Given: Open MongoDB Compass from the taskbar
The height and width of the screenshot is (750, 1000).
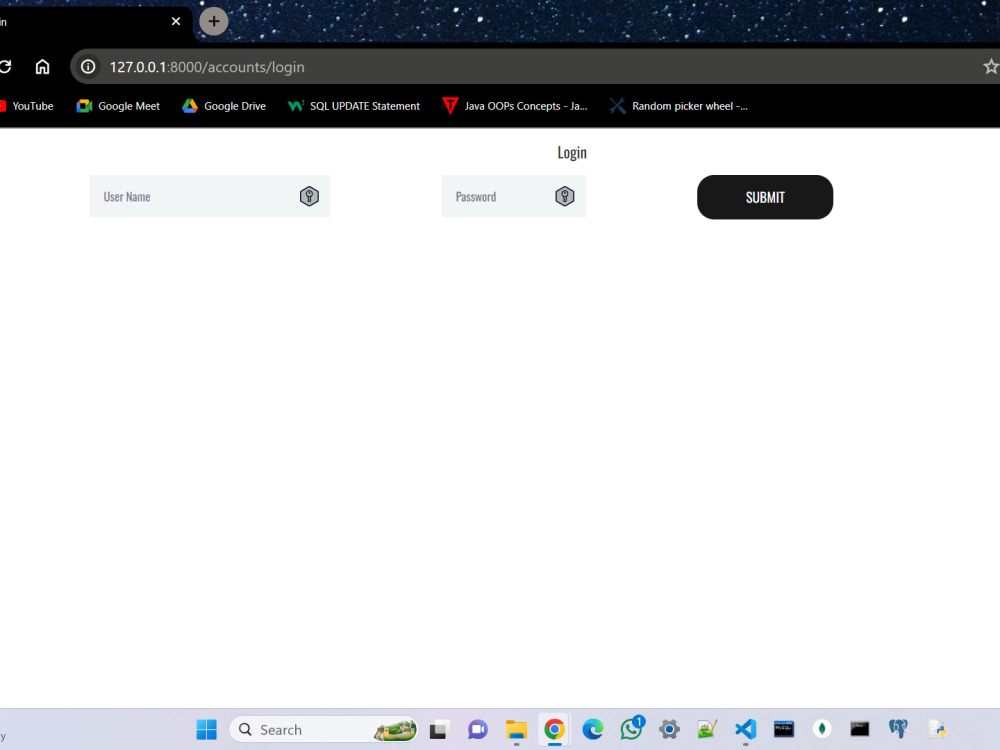Looking at the screenshot, I should pos(822,730).
